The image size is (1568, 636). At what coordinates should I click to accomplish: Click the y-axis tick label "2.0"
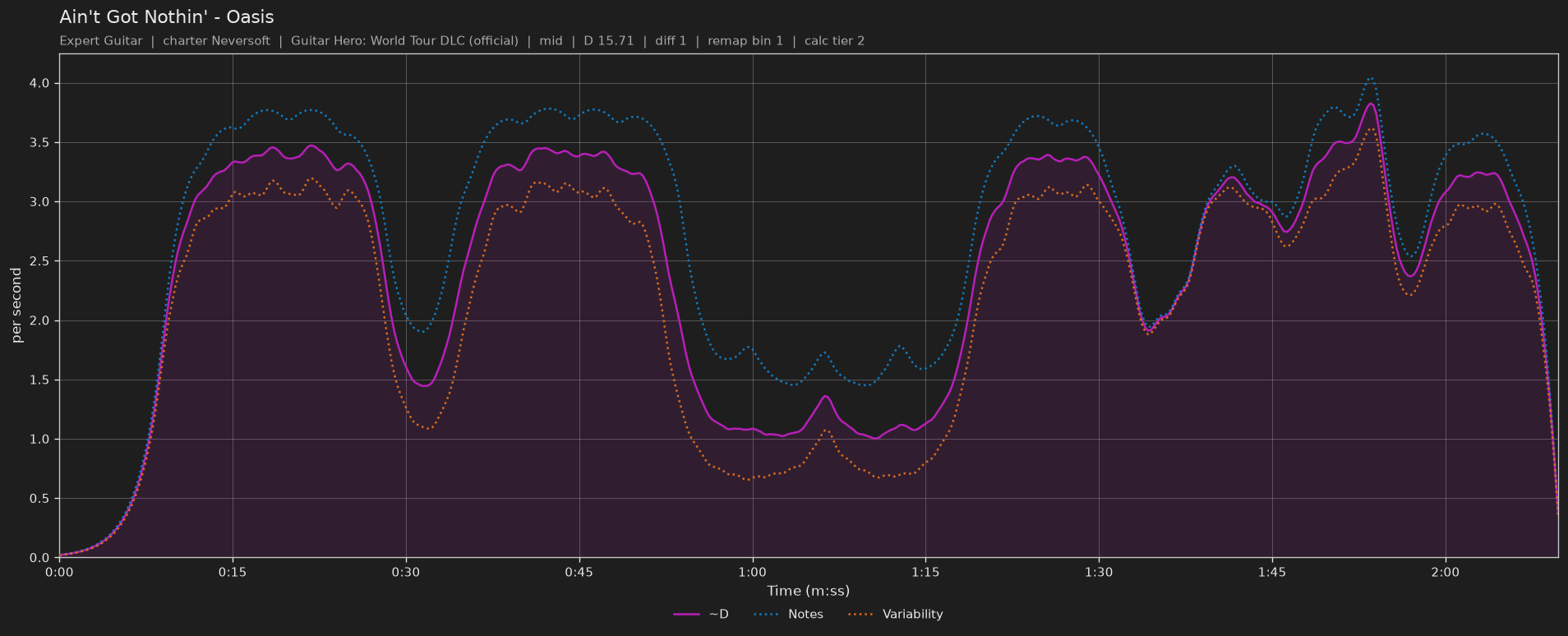pyautogui.click(x=40, y=321)
